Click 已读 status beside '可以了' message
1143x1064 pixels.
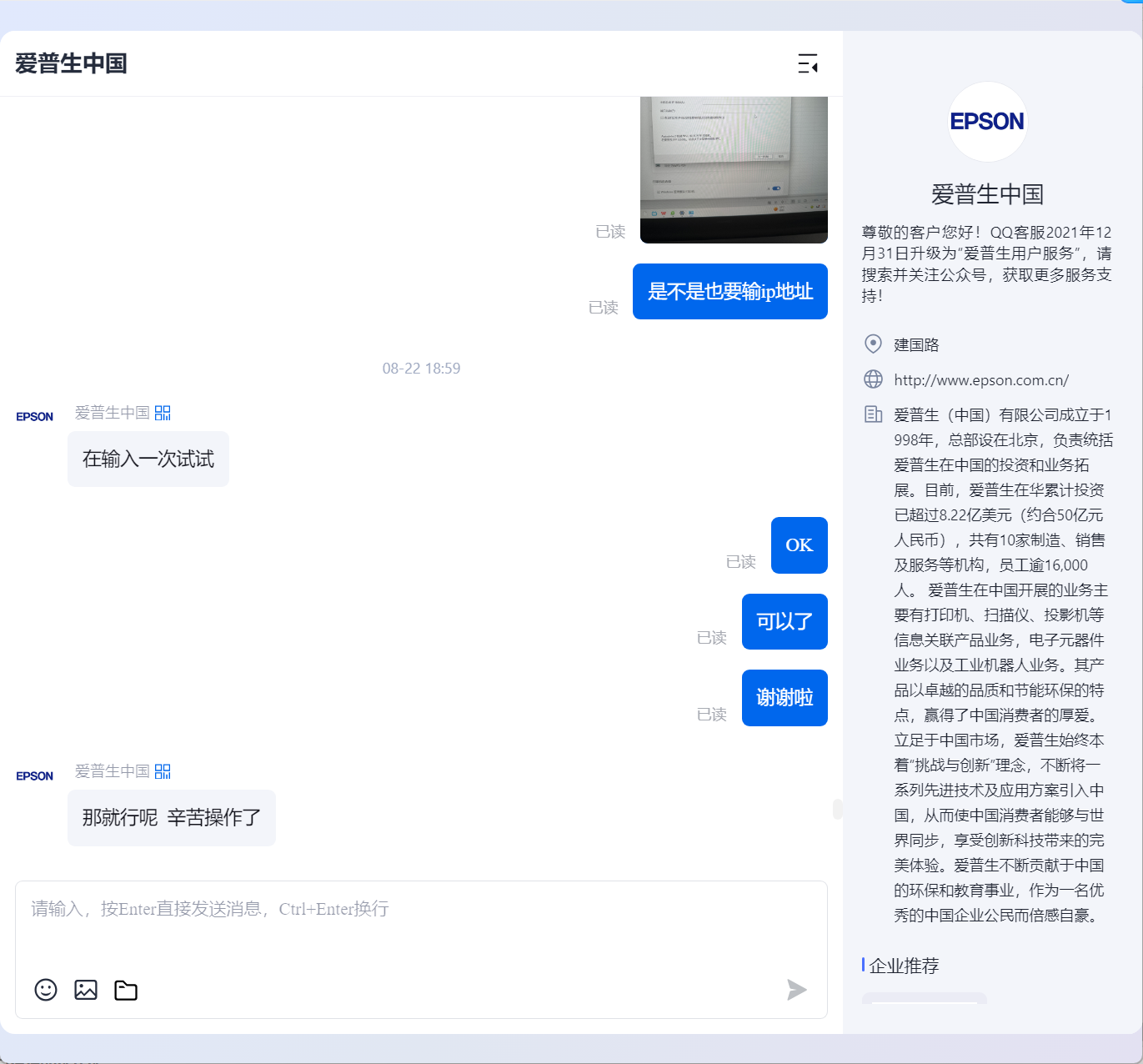click(711, 638)
